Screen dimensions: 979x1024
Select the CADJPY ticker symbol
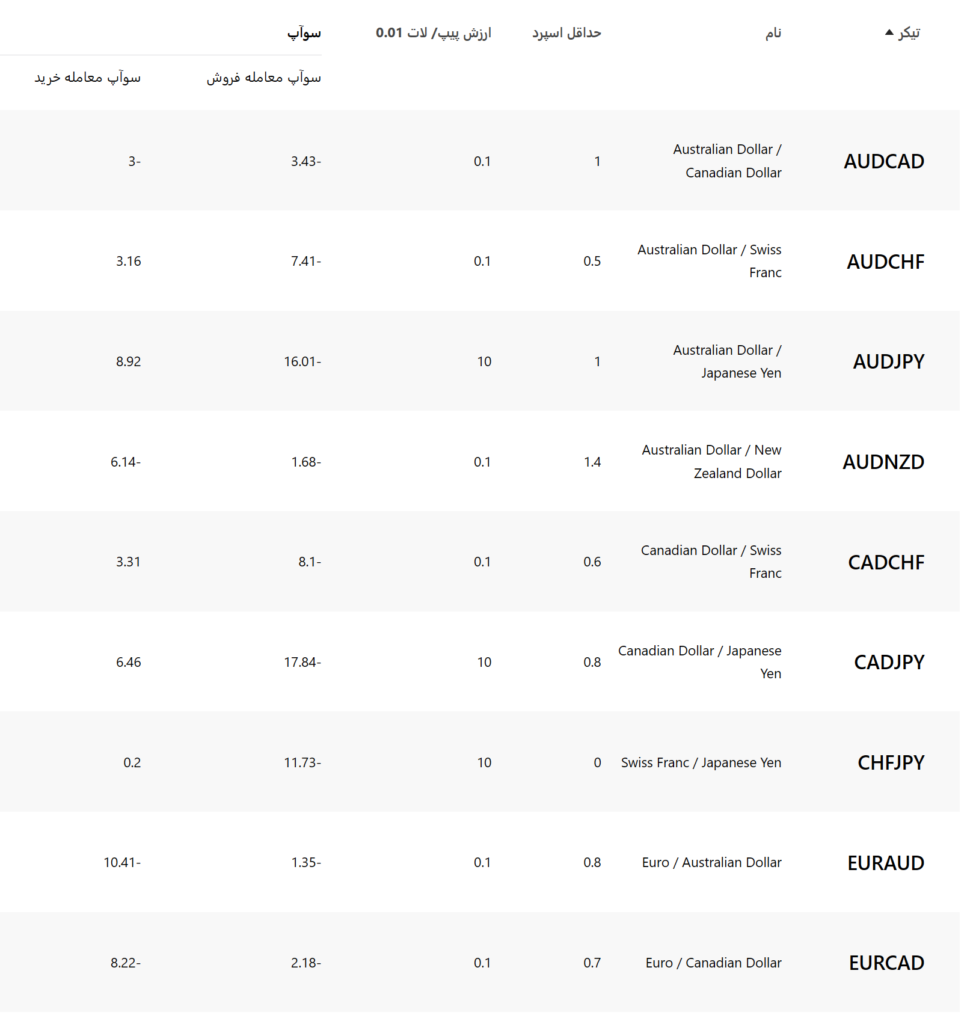[889, 662]
